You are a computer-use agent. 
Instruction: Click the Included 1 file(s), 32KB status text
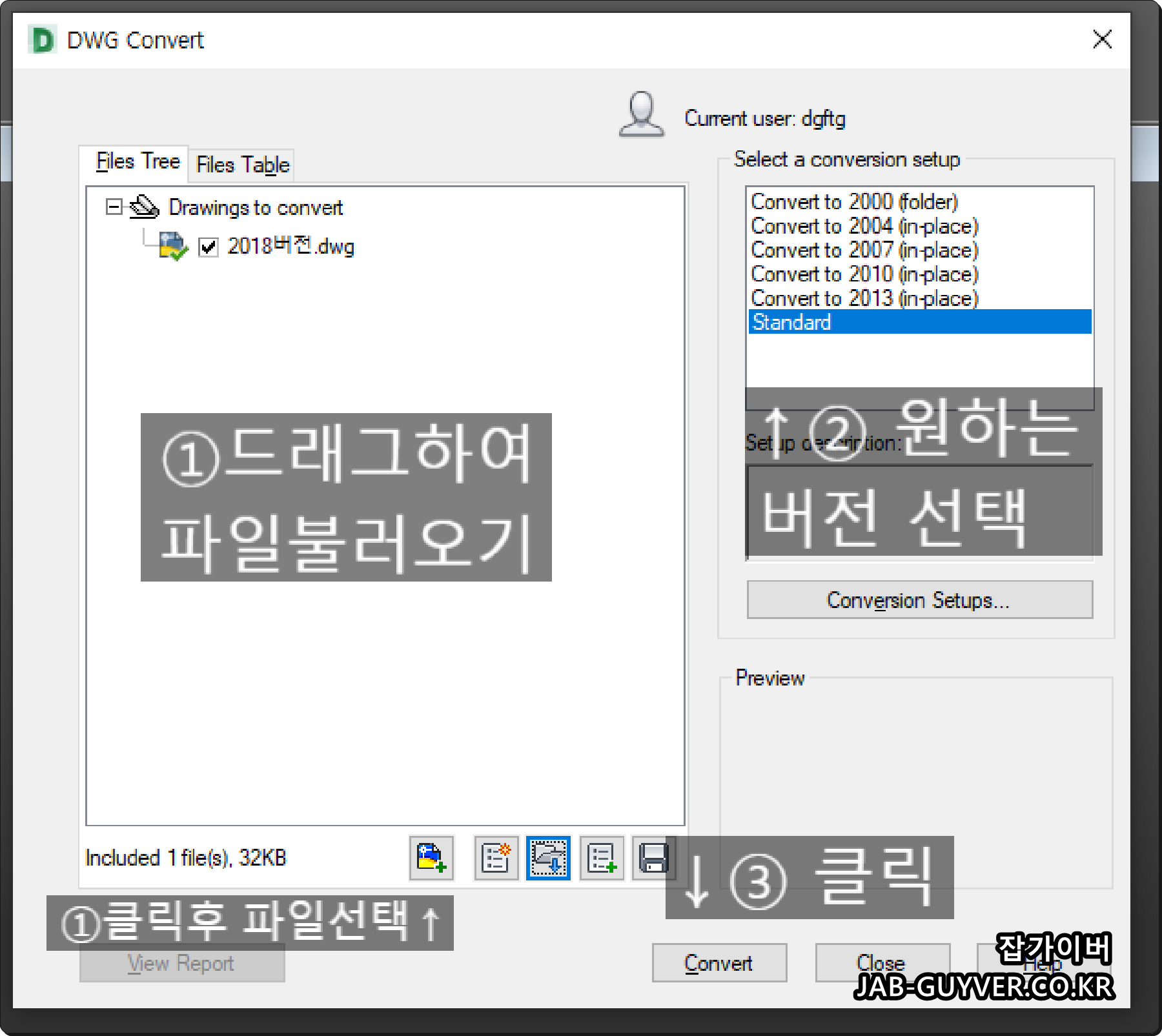[186, 858]
